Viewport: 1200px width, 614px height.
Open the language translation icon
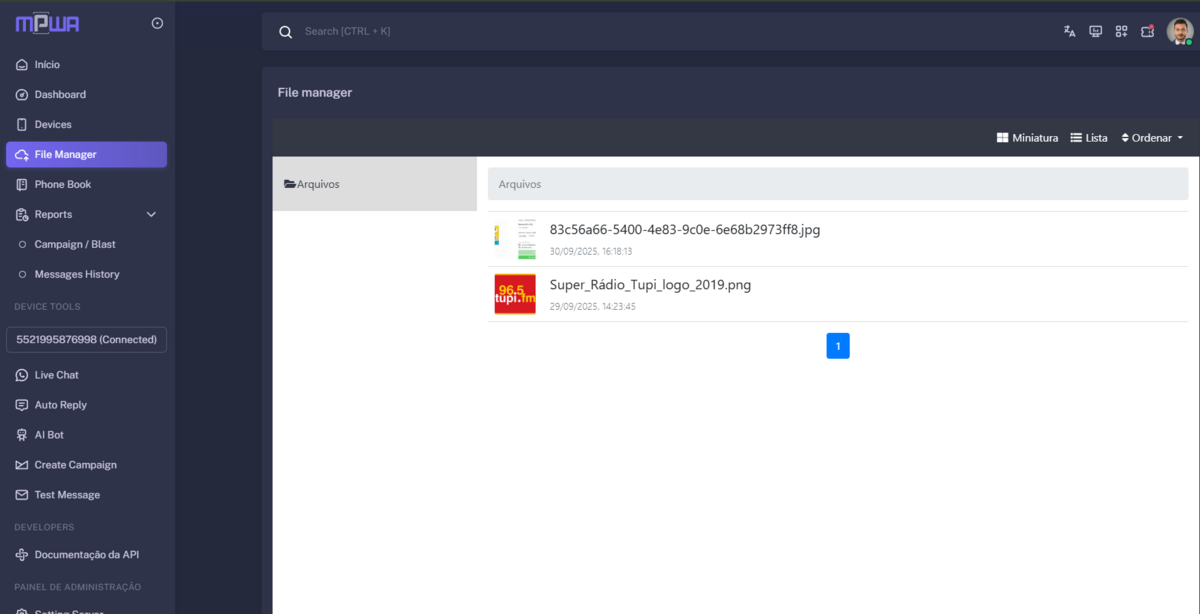[1069, 31]
